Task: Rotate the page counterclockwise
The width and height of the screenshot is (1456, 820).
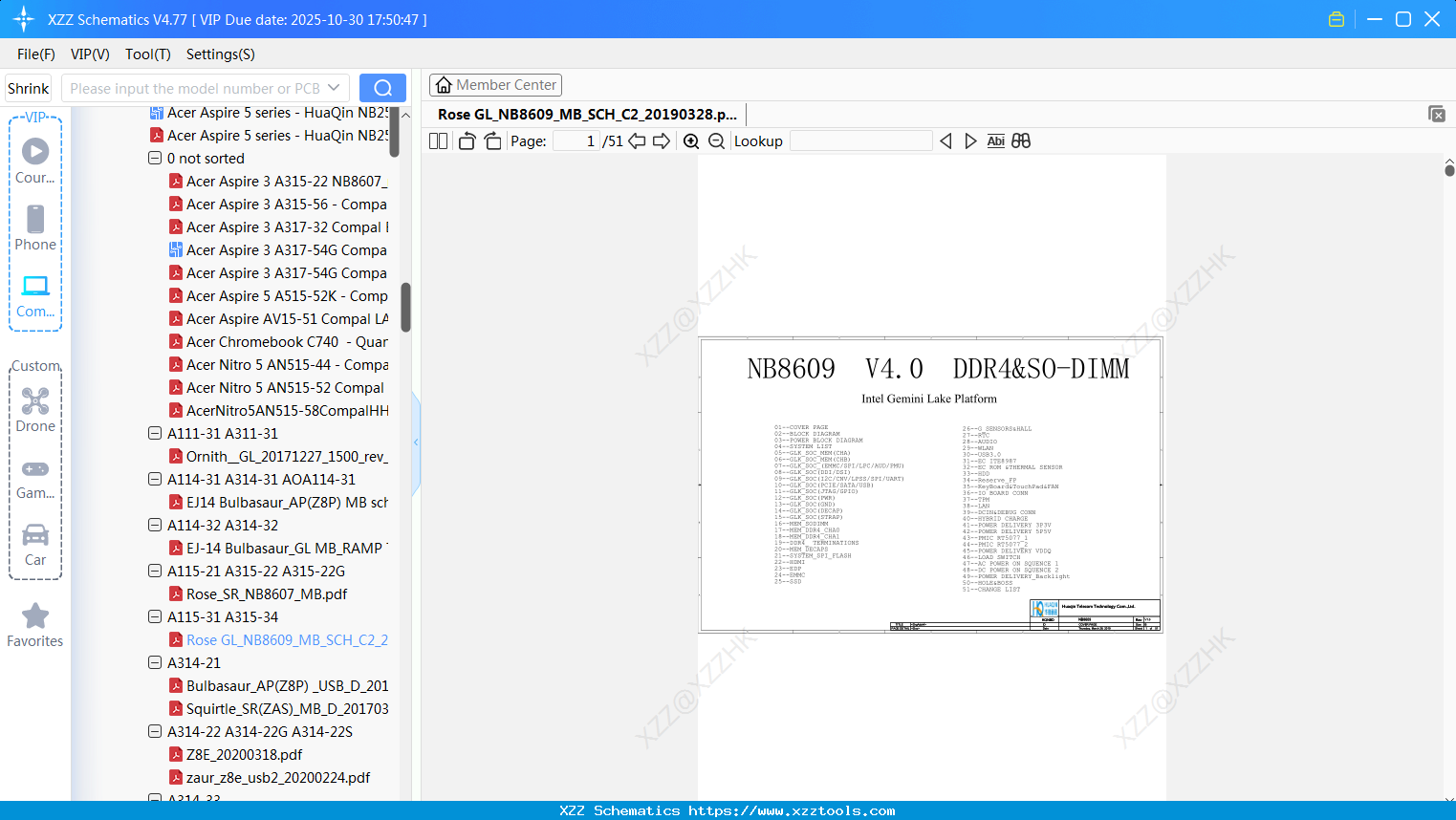Action: coord(467,141)
